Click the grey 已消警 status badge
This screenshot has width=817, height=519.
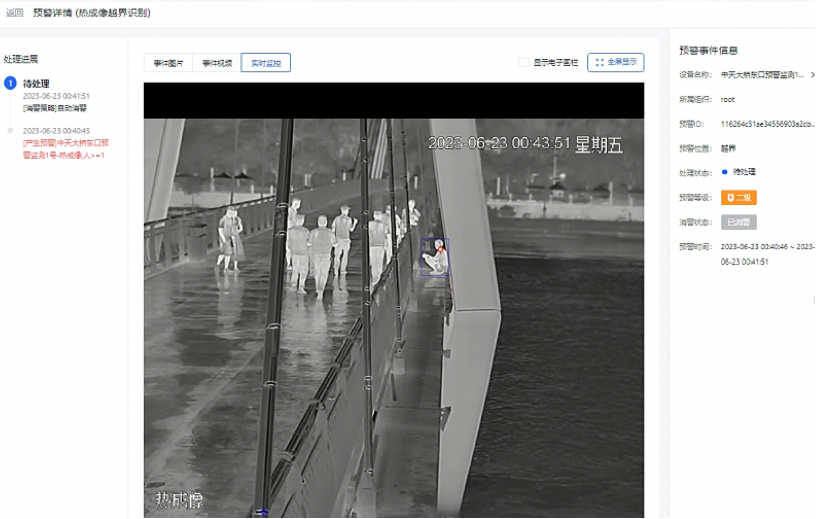738,222
